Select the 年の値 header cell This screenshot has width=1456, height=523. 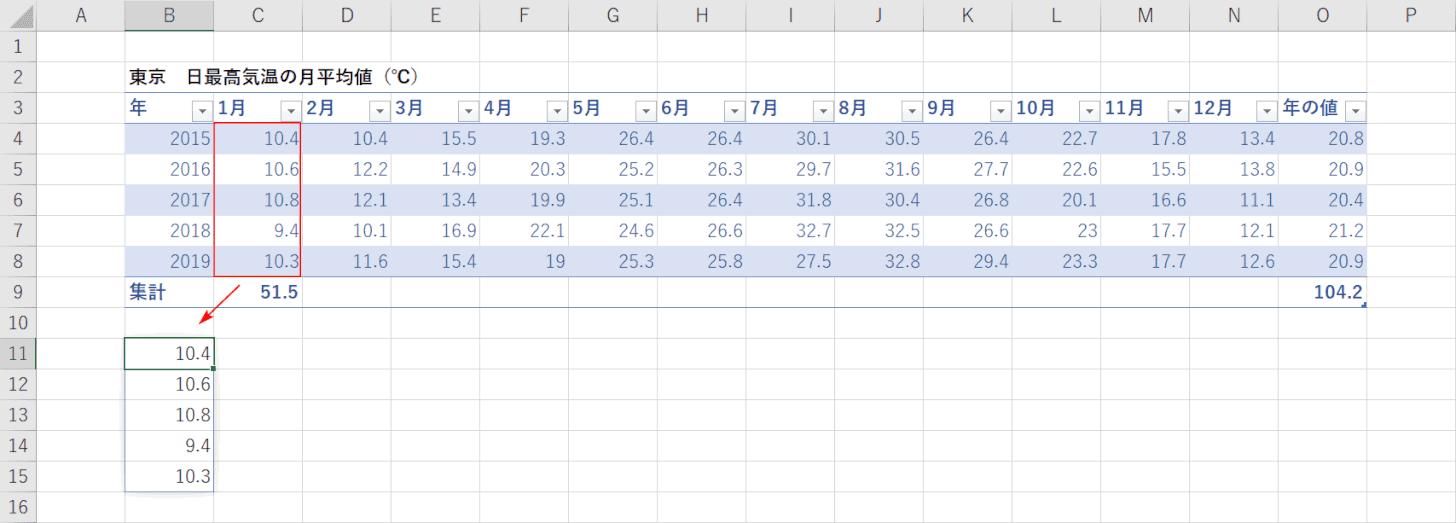pos(1322,108)
